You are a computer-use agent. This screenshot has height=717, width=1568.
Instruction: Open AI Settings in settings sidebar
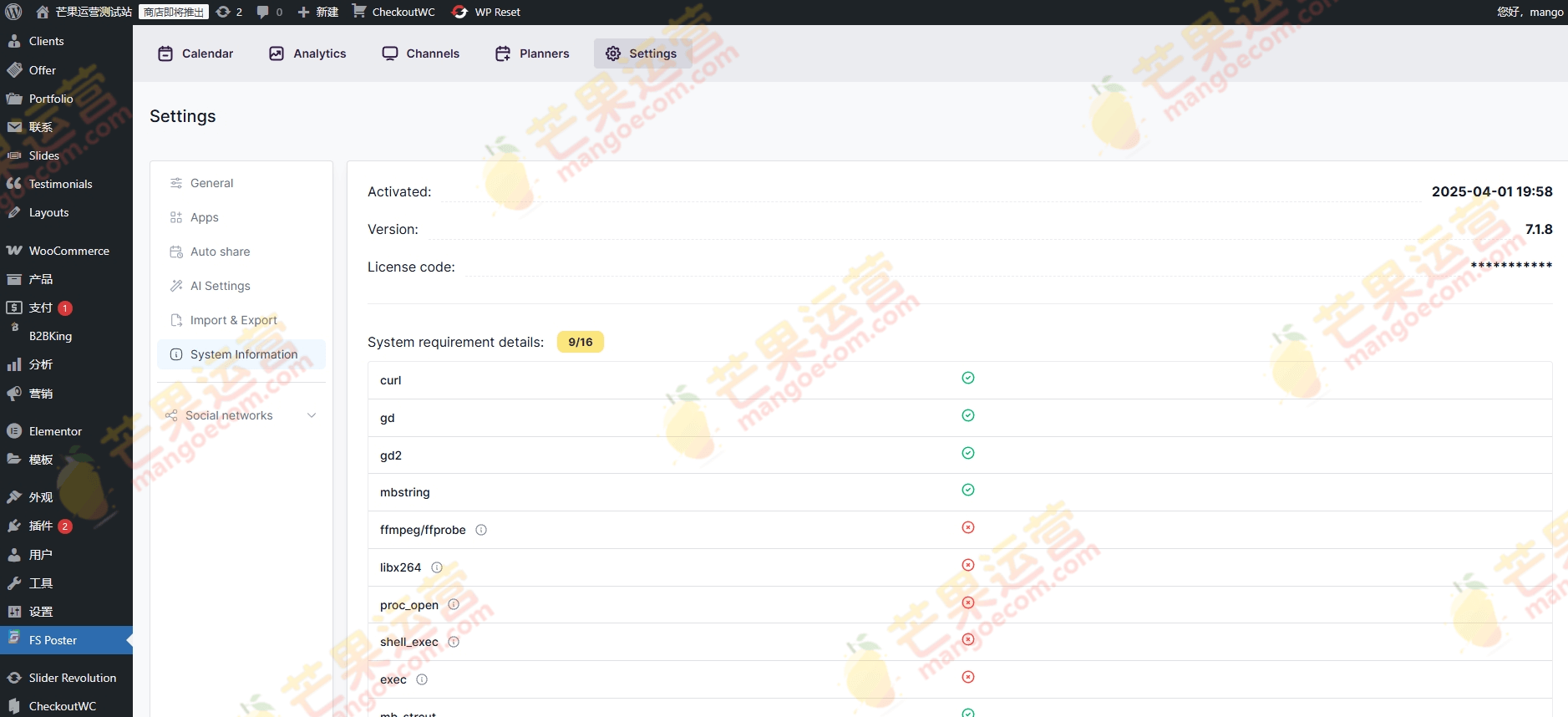220,286
